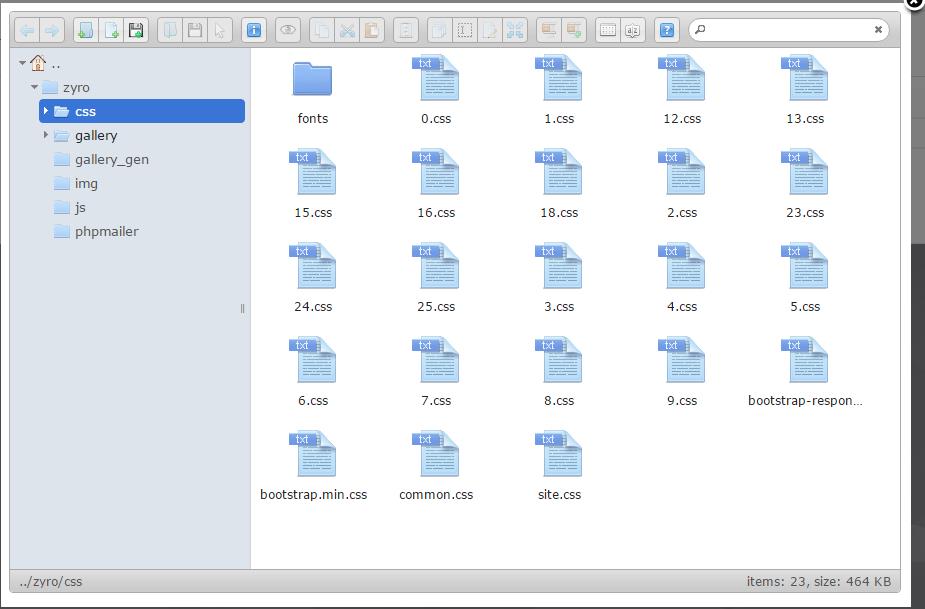
Task: Click the Cut scissors icon
Action: (347, 30)
